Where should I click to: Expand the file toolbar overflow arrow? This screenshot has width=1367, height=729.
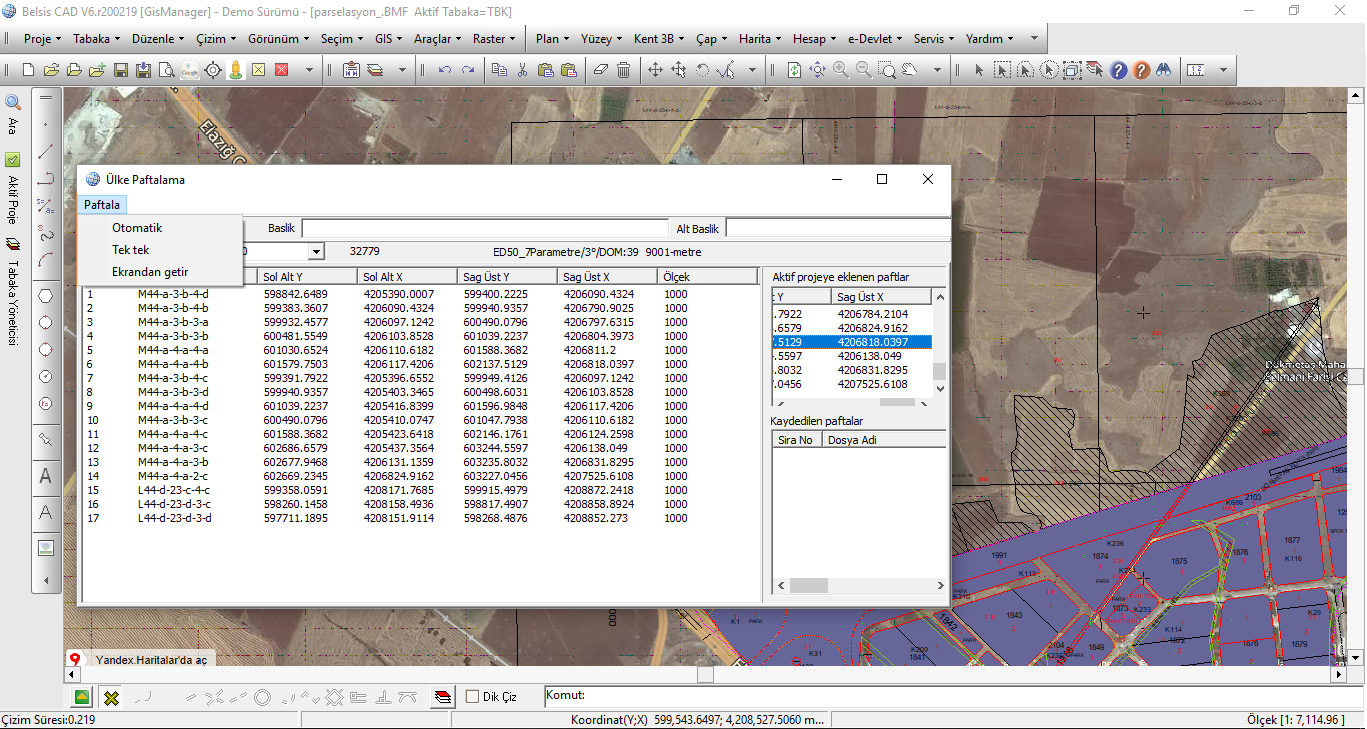pyautogui.click(x=310, y=70)
